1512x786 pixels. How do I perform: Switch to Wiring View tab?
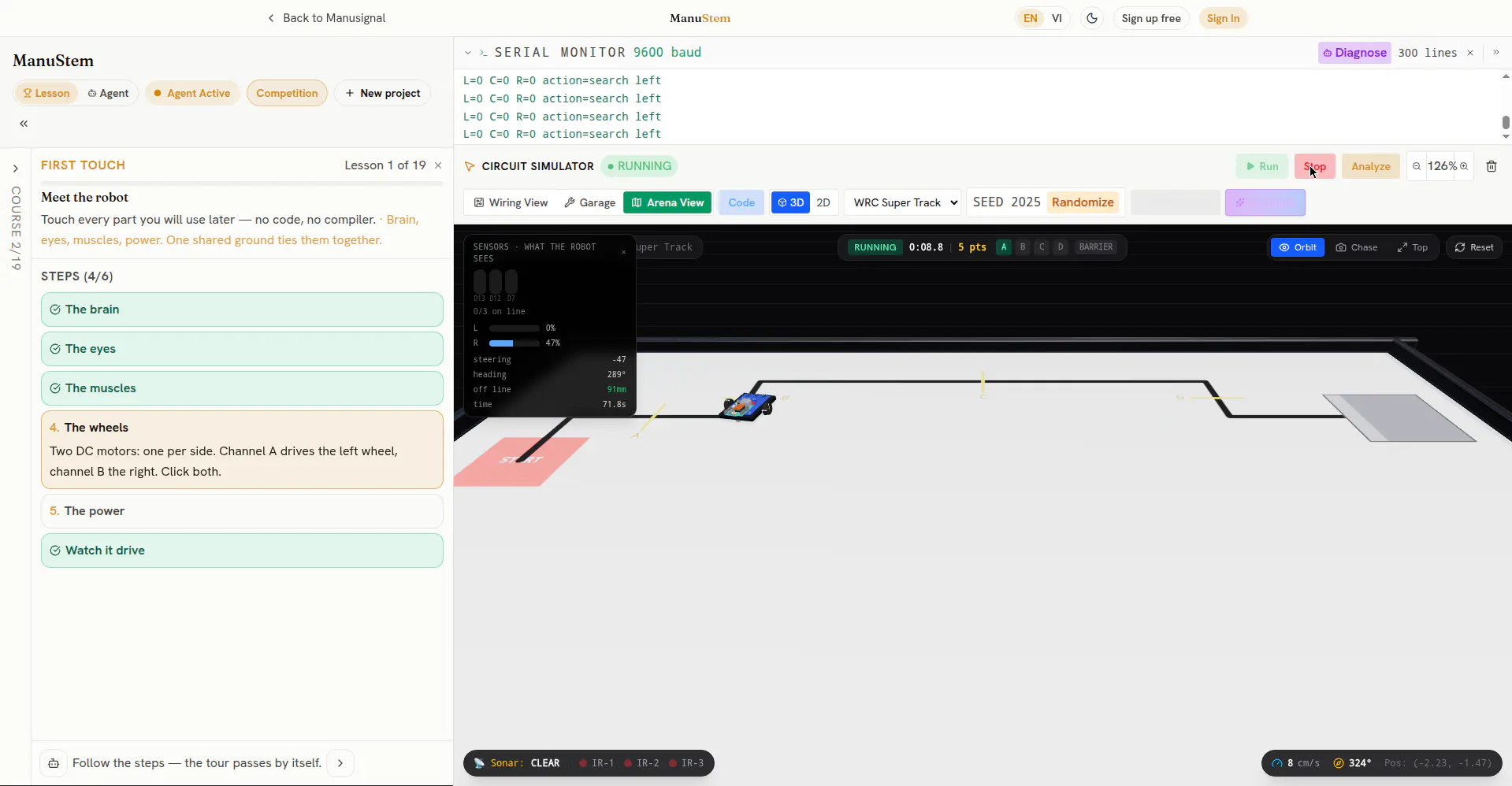(x=511, y=202)
